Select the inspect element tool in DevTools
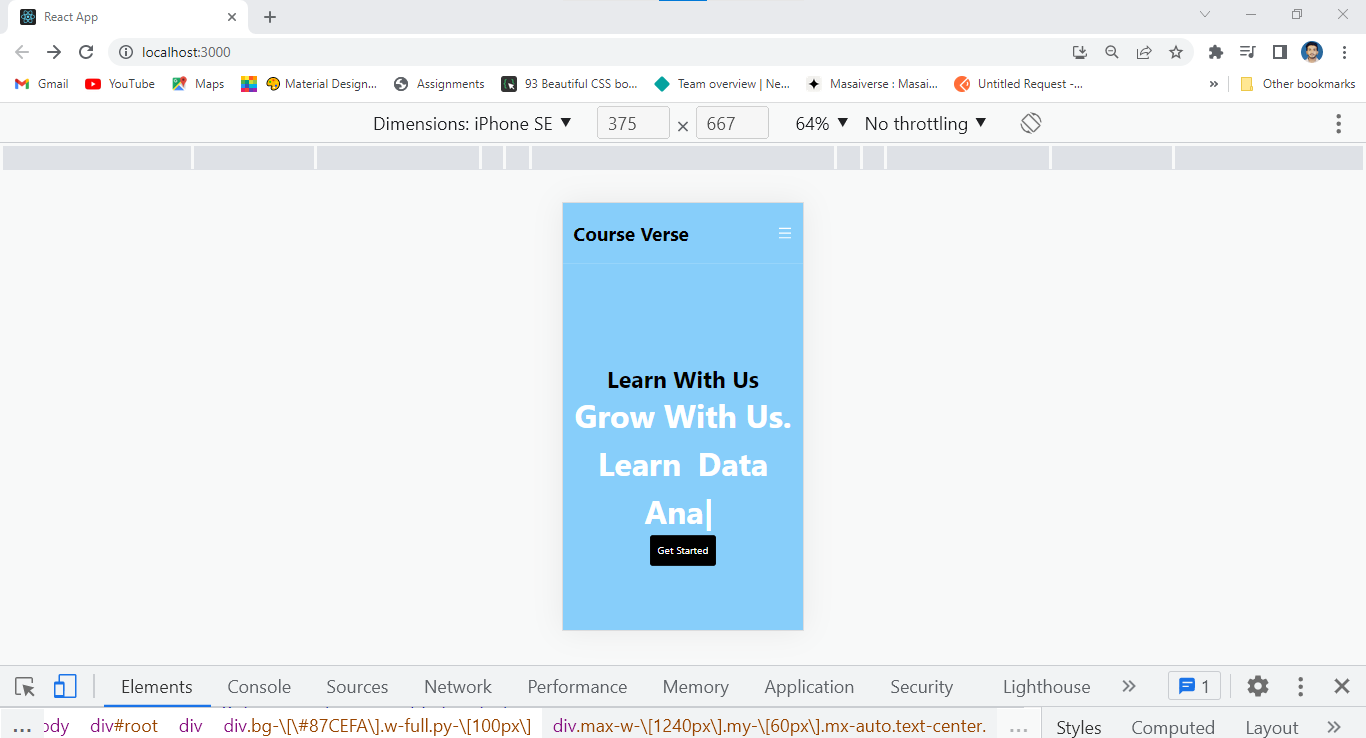The width and height of the screenshot is (1366, 738). [24, 686]
